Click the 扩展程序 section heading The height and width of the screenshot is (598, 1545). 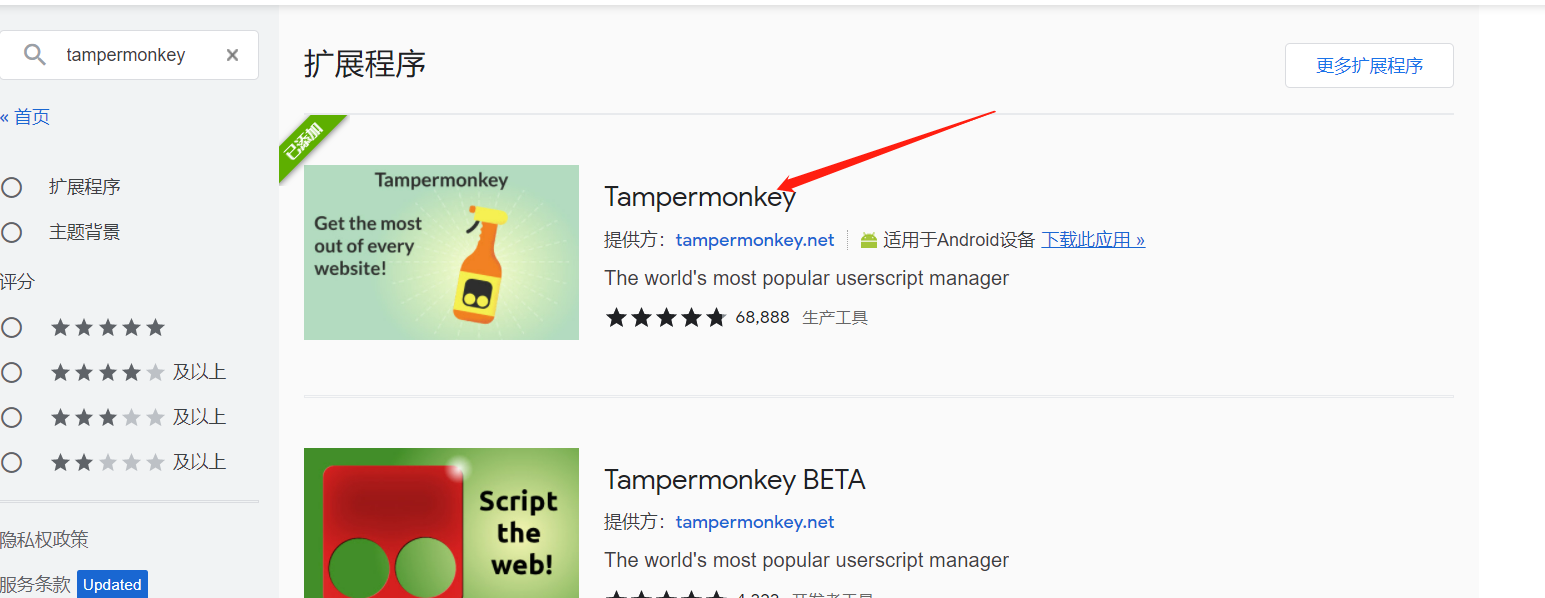pos(365,64)
